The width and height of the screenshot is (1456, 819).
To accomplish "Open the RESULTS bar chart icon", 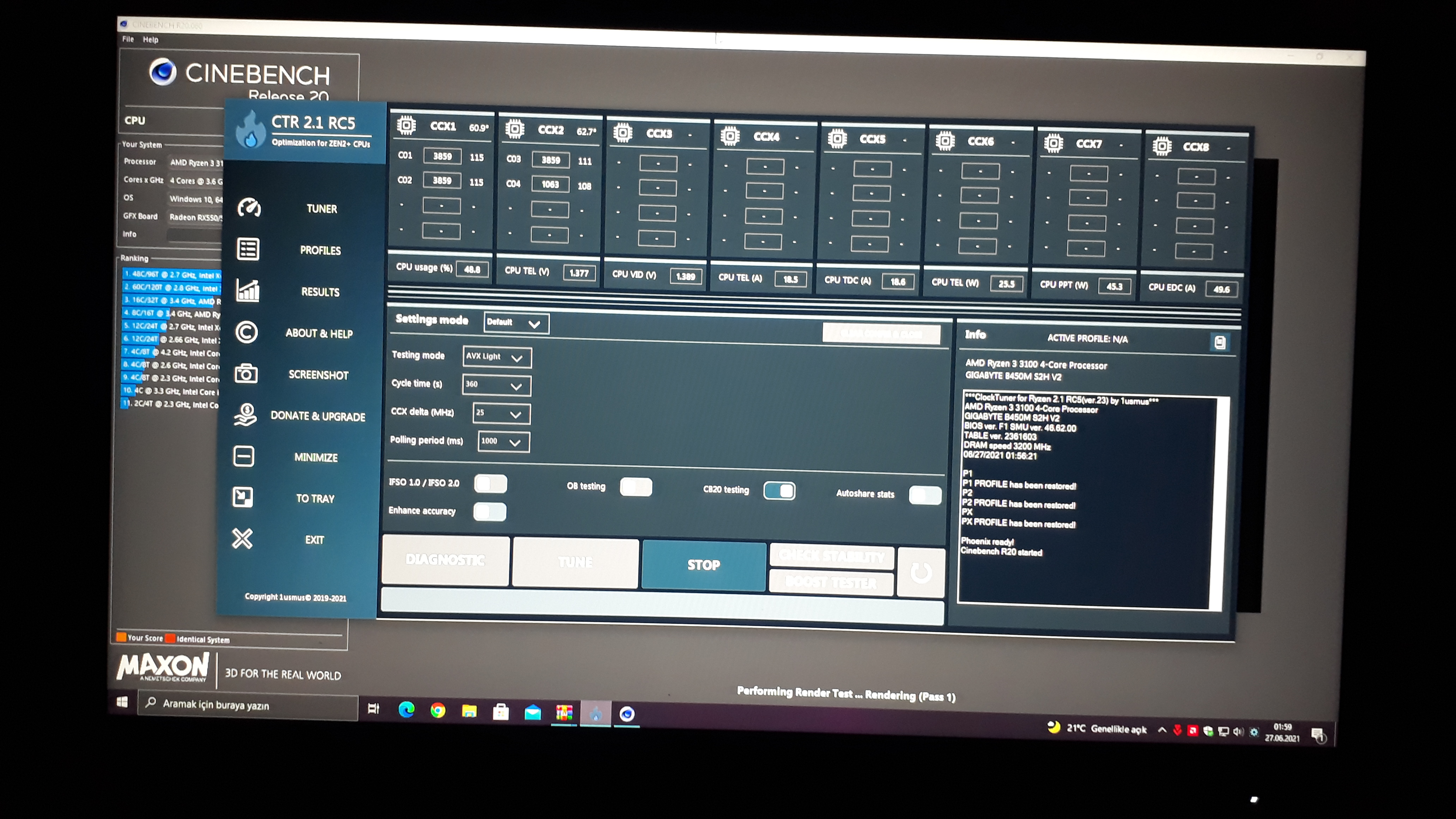I will tap(248, 290).
